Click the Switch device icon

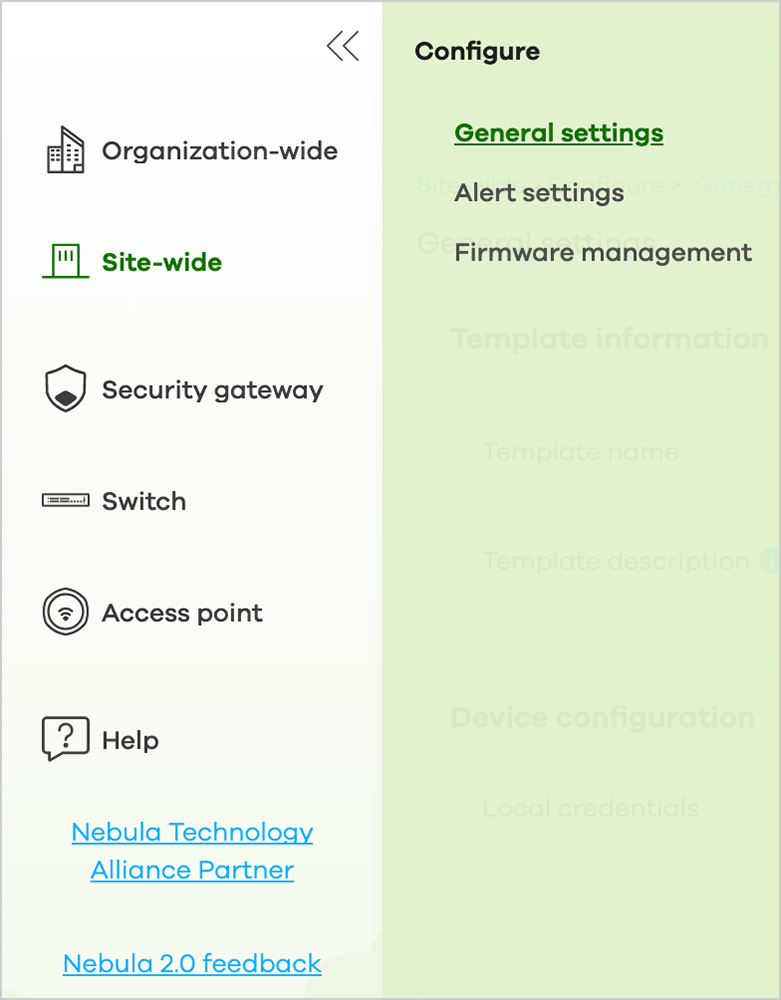click(66, 500)
